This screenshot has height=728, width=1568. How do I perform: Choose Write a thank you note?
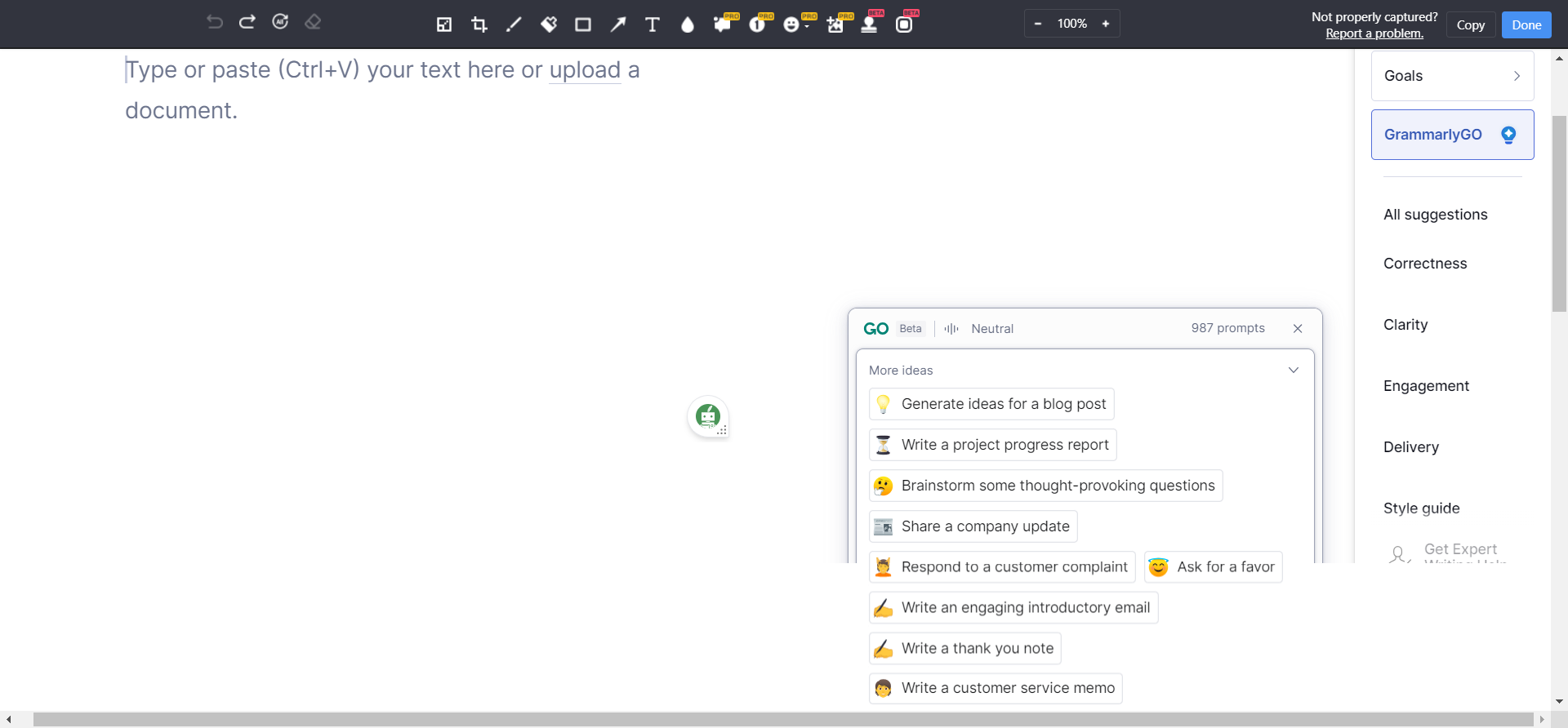tap(965, 649)
